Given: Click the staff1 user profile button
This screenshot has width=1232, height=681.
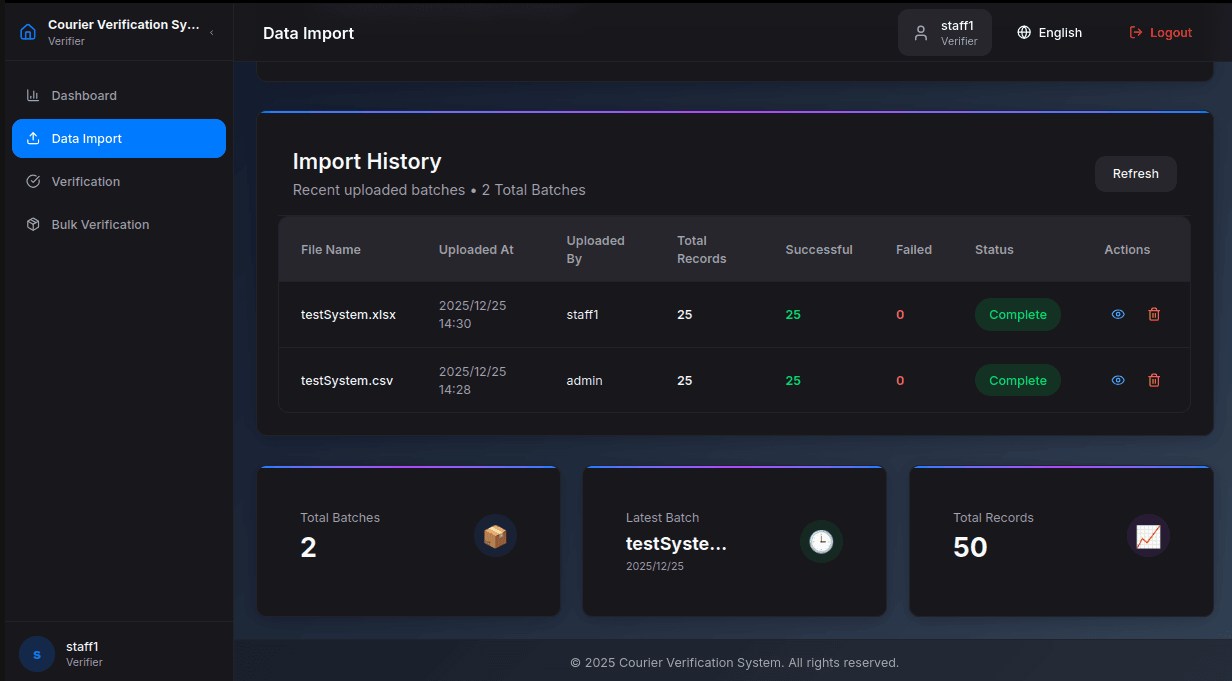Looking at the screenshot, I should pyautogui.click(x=944, y=33).
